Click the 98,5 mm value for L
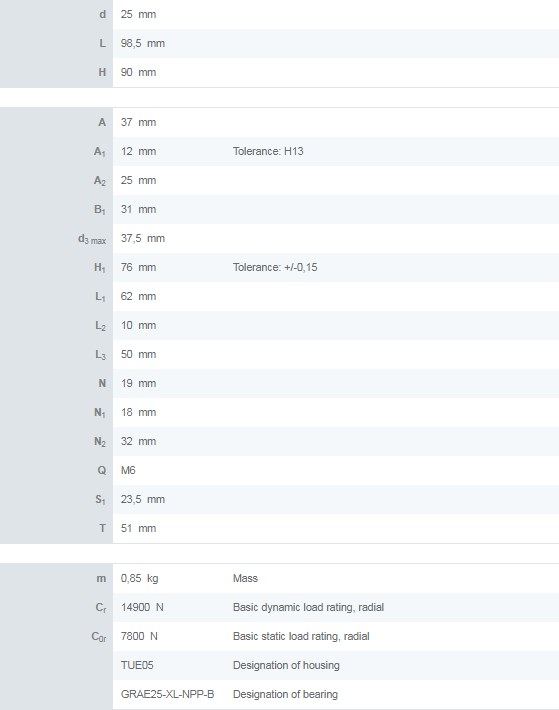559x710 pixels. (143, 43)
